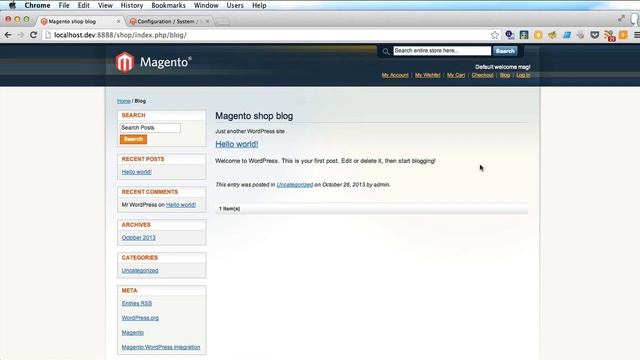Click the Pocket extension icon

[x=595, y=35]
